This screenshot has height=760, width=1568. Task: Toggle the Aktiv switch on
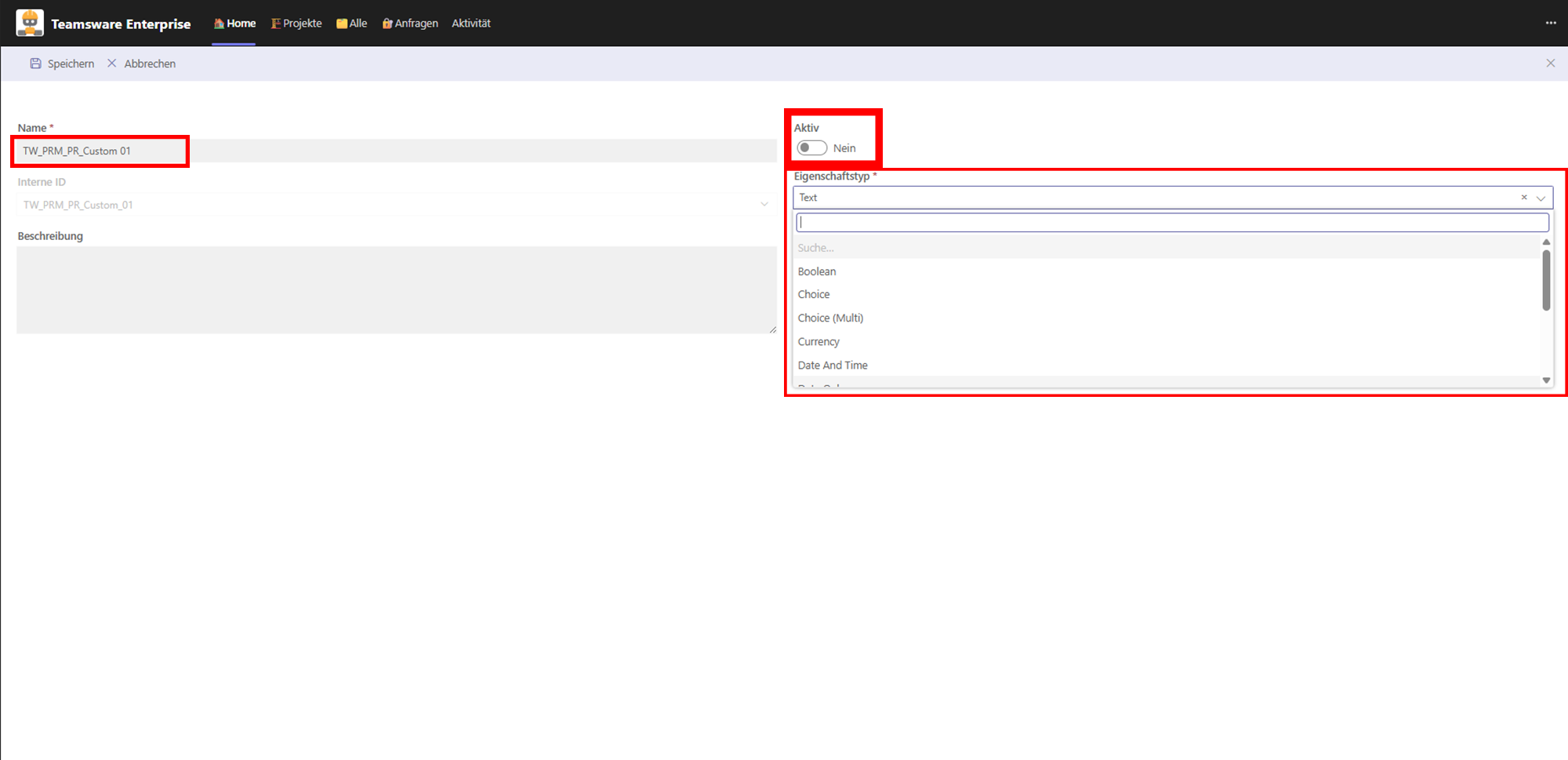[811, 148]
